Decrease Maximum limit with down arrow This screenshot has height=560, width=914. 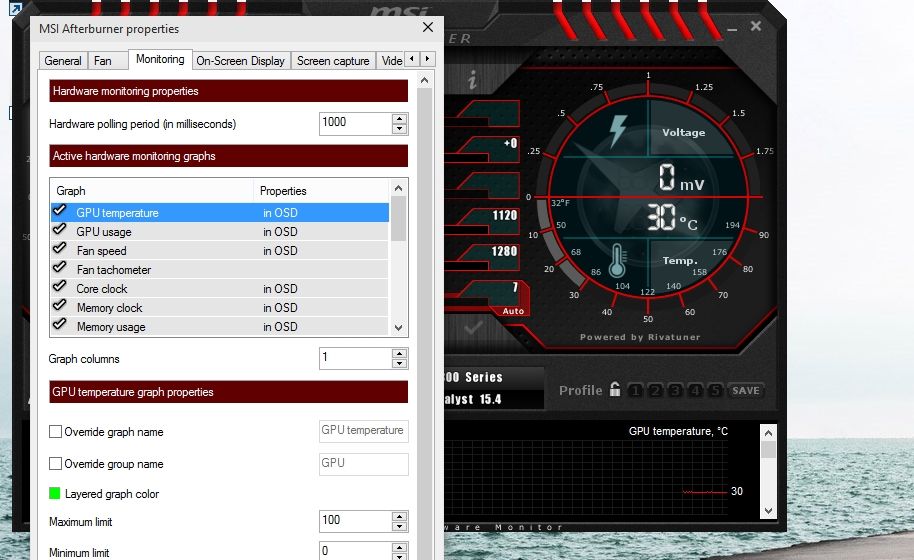399,527
